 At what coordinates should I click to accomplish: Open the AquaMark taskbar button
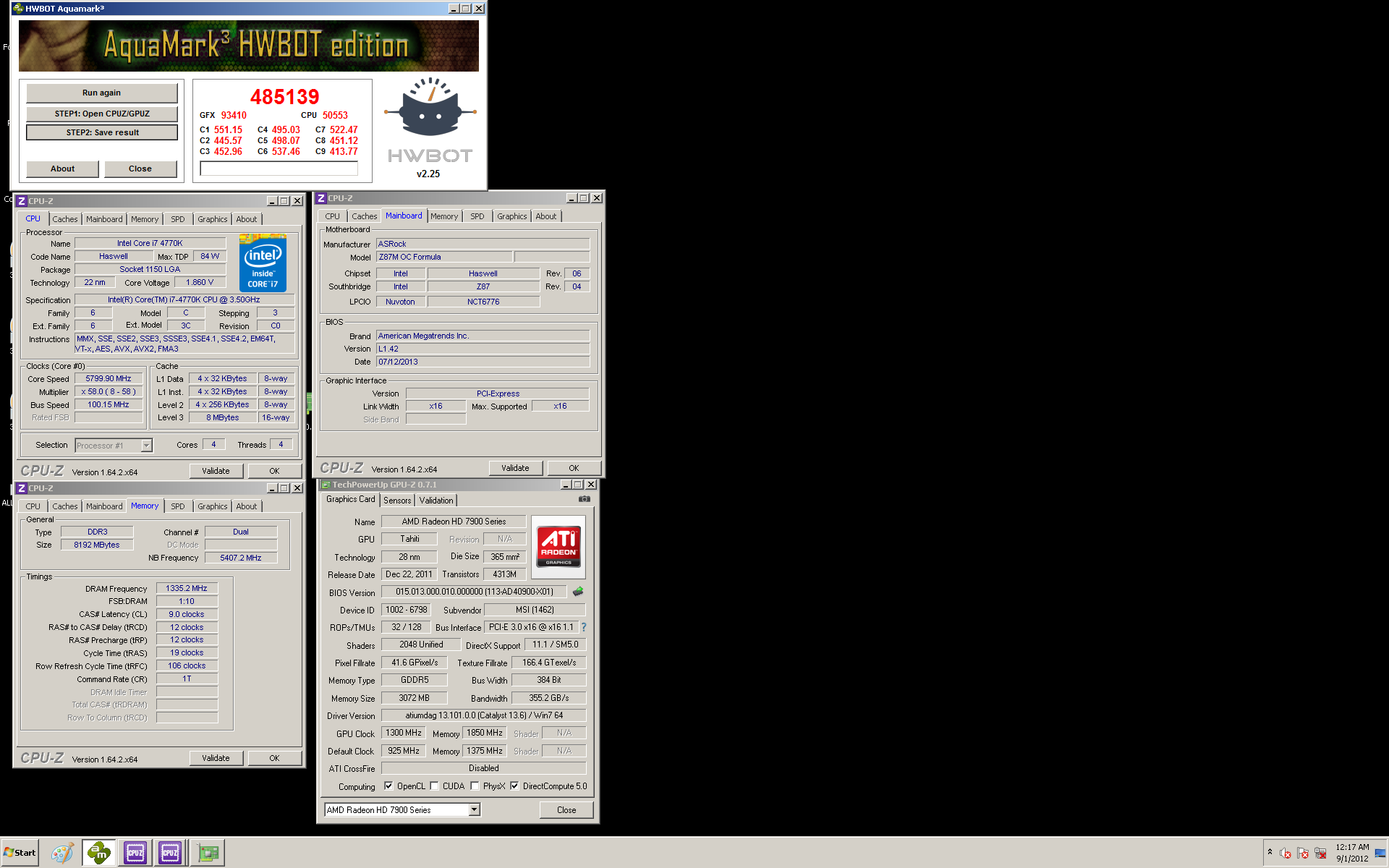99,853
